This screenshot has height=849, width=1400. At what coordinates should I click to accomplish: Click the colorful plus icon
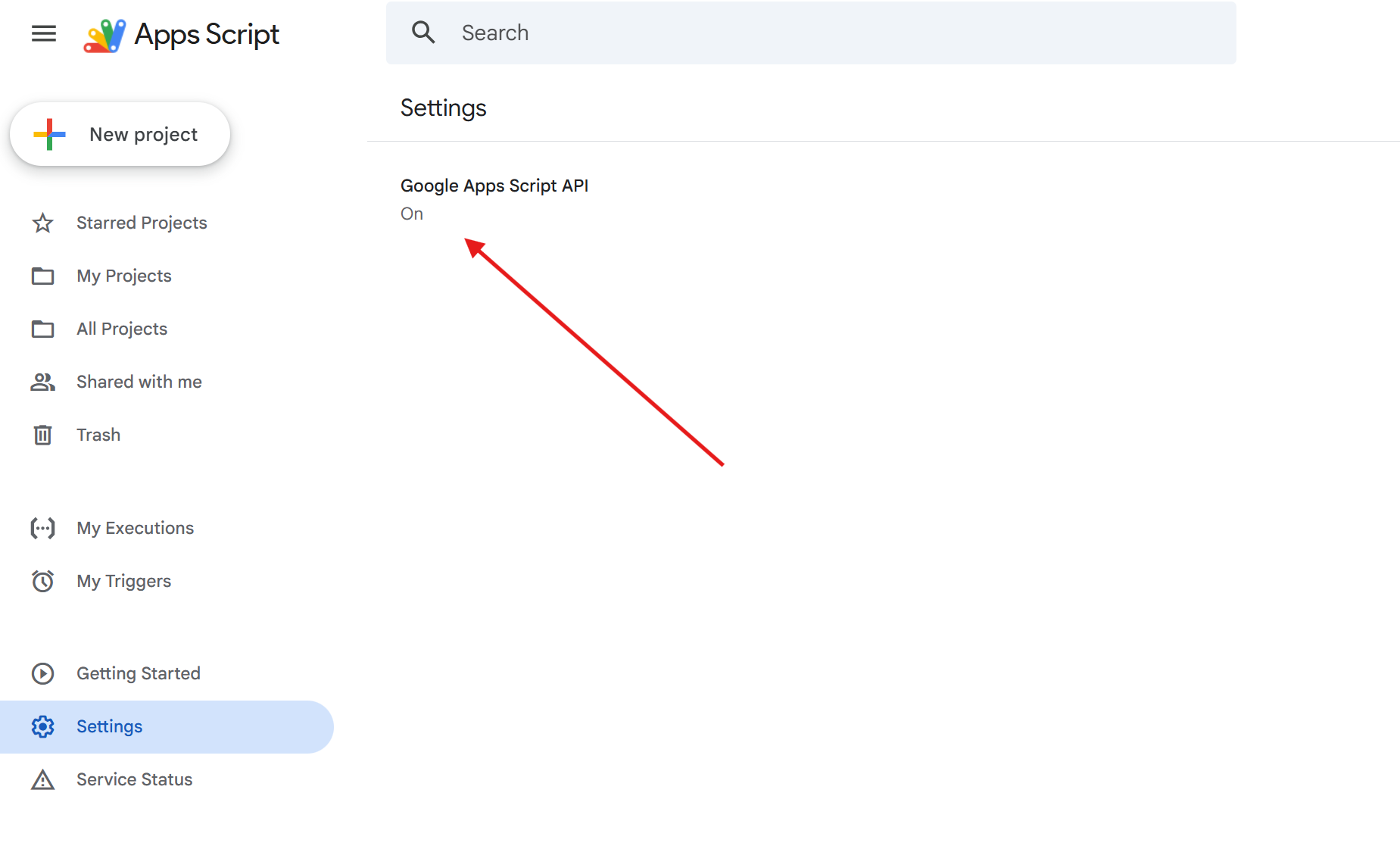[x=50, y=134]
